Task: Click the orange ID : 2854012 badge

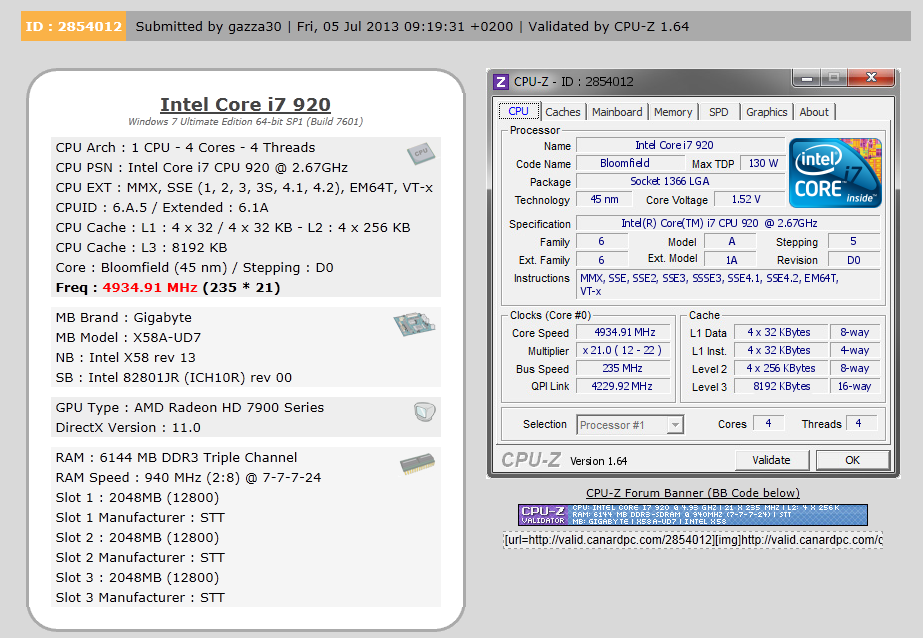Action: tap(74, 26)
